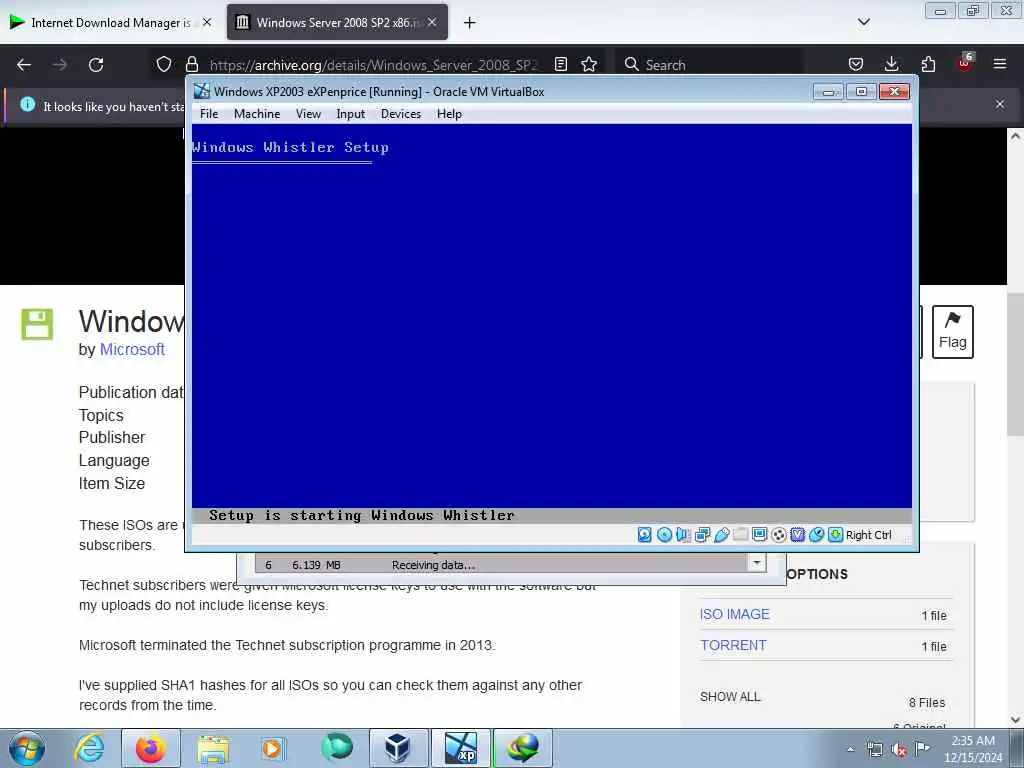
Task: Open Windows Explorer folder in taskbar
Action: (x=213, y=748)
